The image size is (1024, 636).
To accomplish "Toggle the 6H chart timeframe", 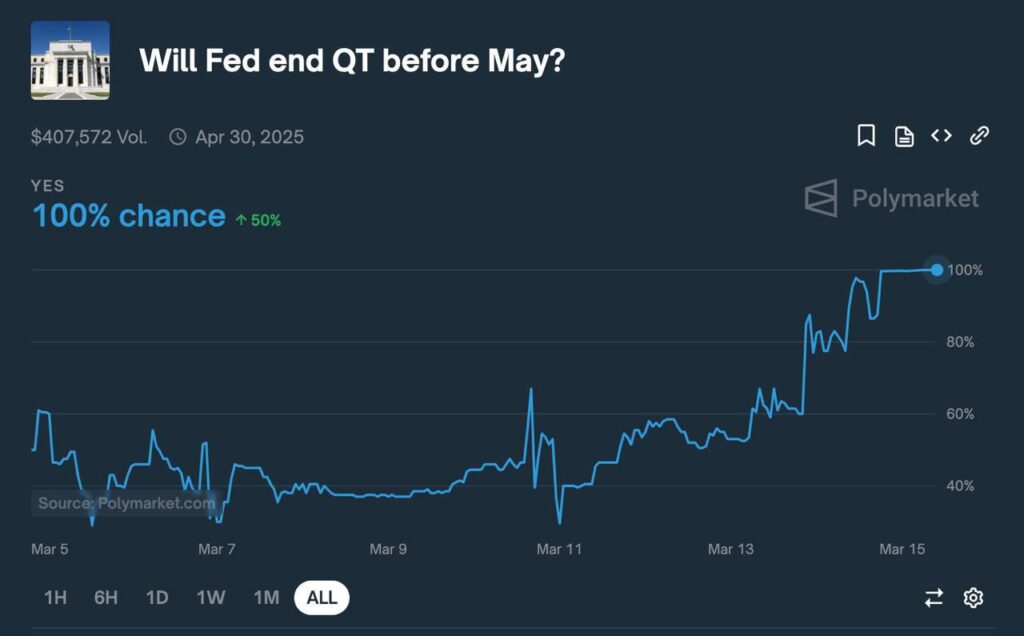I will click(x=105, y=597).
